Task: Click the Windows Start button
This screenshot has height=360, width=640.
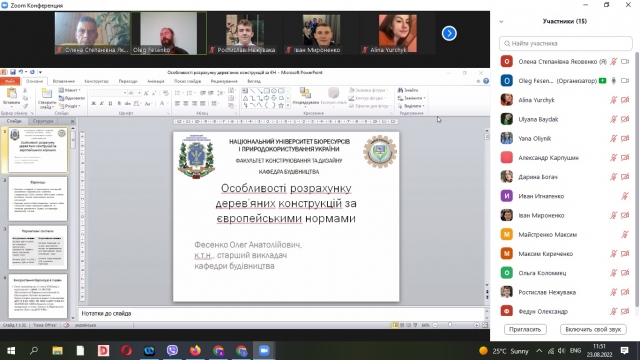Action: [11, 350]
